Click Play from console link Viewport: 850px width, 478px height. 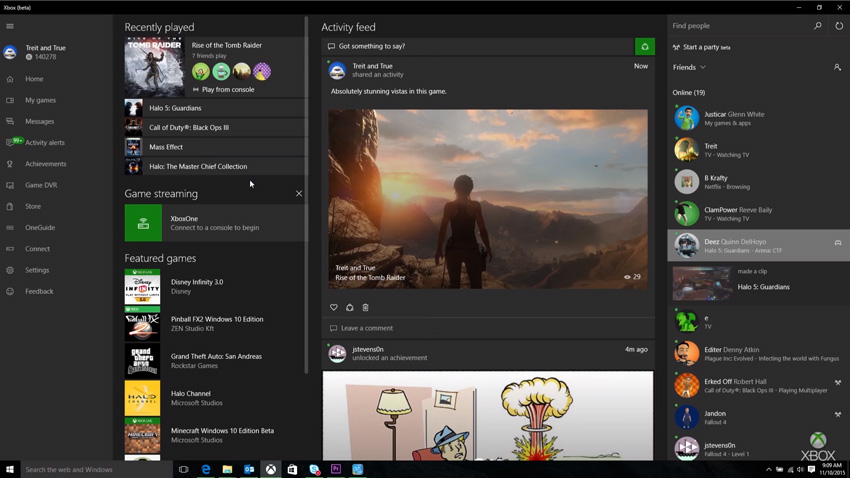pos(223,89)
